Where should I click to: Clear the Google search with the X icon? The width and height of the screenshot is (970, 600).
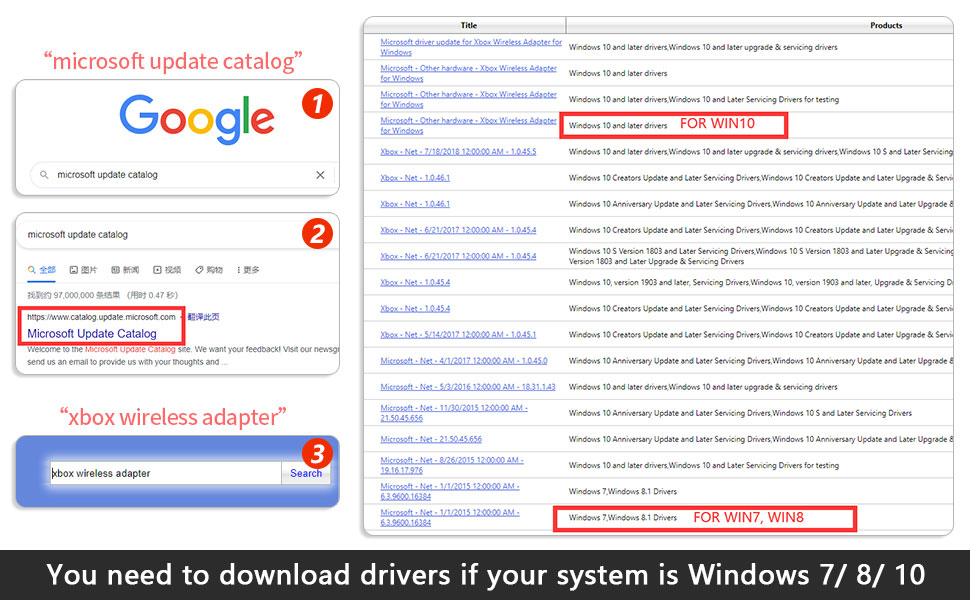[x=320, y=175]
